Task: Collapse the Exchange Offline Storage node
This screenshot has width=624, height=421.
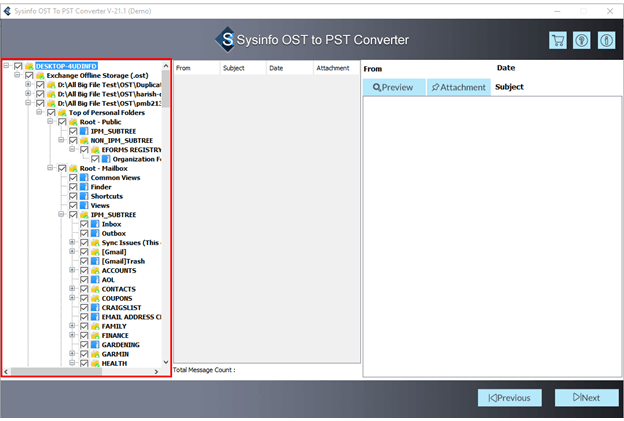Action: (17, 74)
